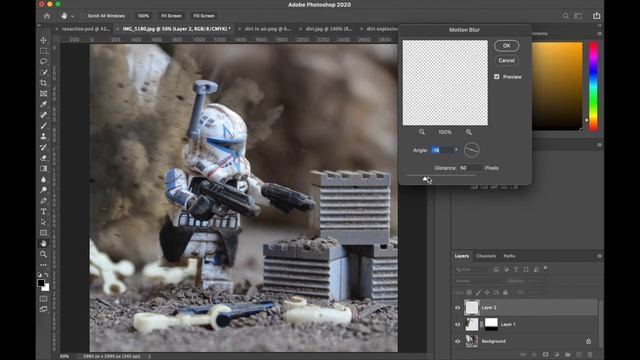Open the Hand tool preset dropdown arrow

click(x=72, y=16)
